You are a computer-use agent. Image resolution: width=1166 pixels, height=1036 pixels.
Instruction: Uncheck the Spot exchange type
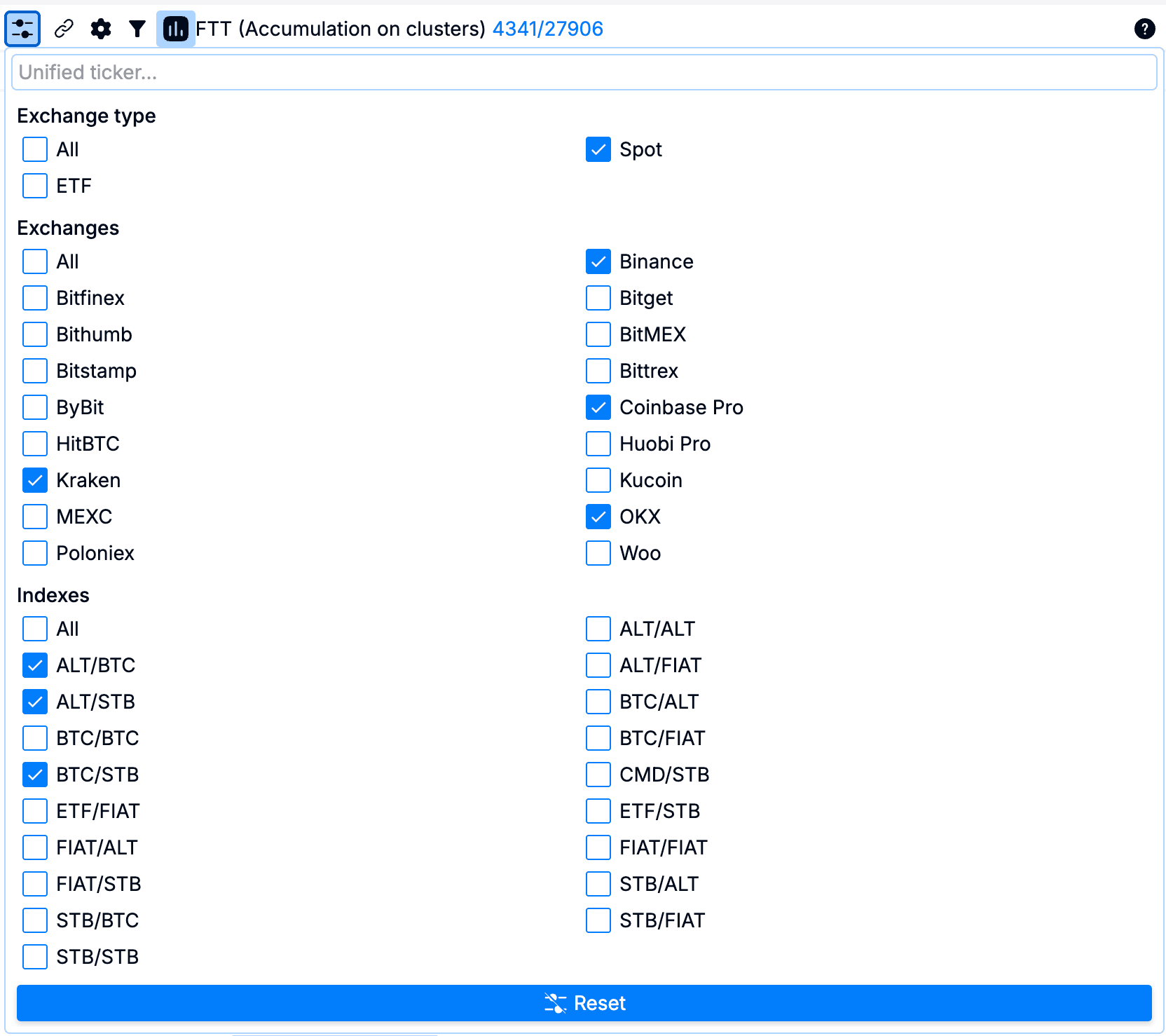click(x=598, y=149)
